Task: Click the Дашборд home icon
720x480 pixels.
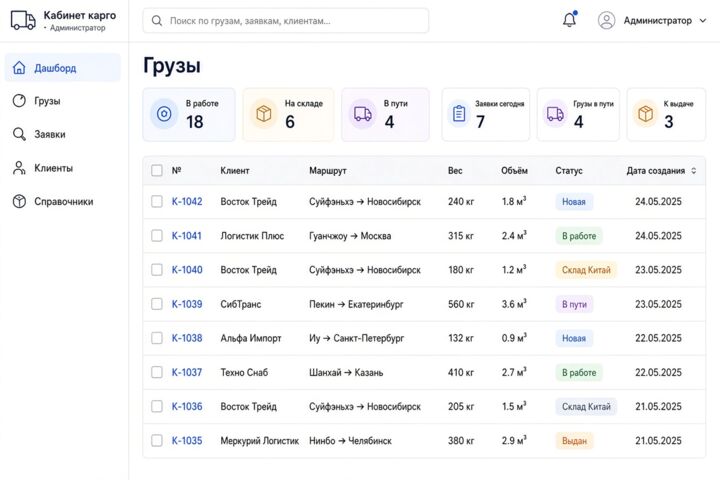Action: tap(19, 68)
